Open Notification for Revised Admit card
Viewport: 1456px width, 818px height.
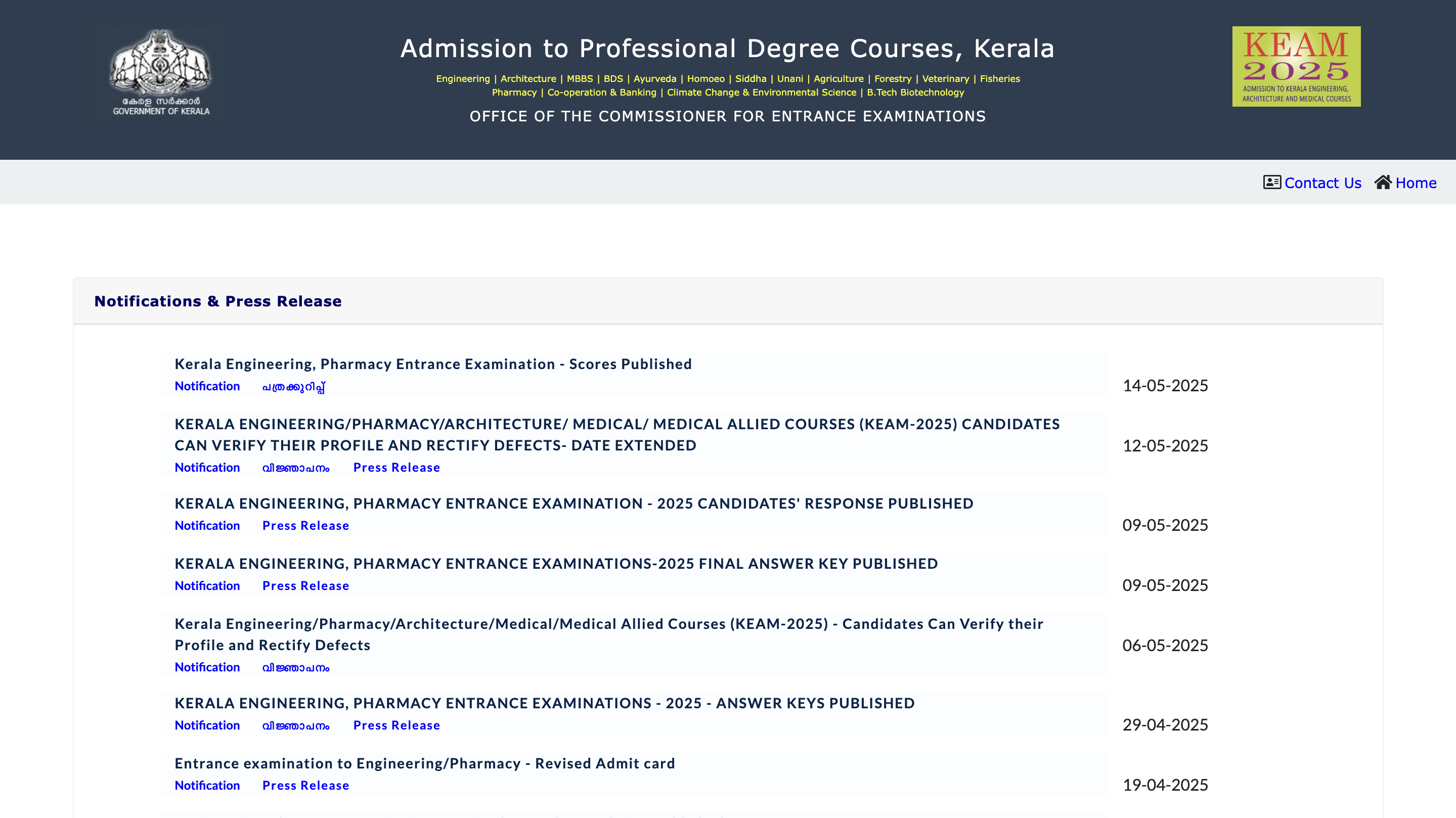point(207,785)
